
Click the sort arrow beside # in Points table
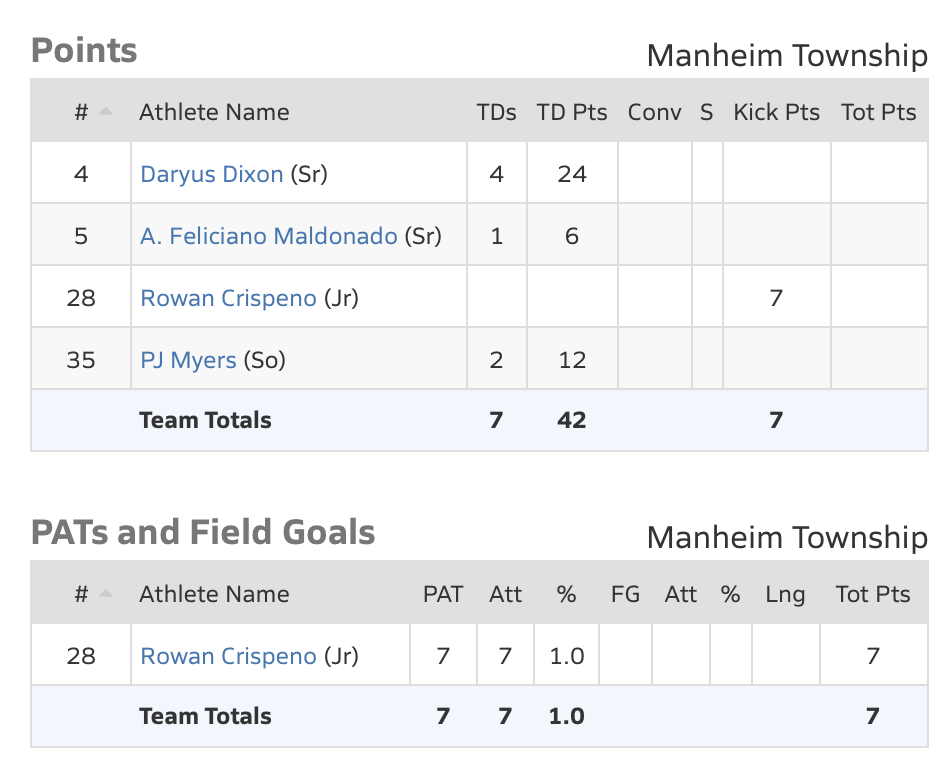pyautogui.click(x=105, y=111)
